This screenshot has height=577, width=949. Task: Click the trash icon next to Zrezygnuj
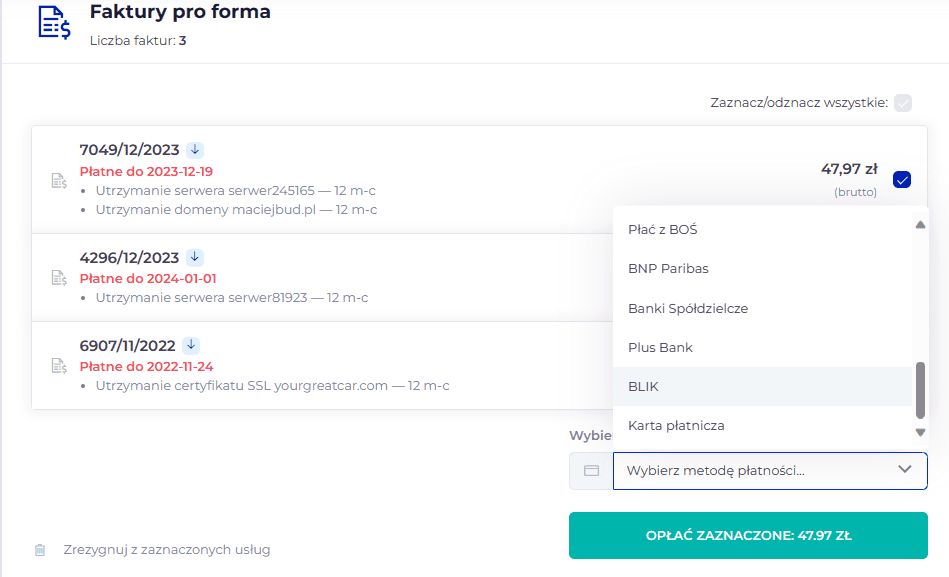point(40,550)
